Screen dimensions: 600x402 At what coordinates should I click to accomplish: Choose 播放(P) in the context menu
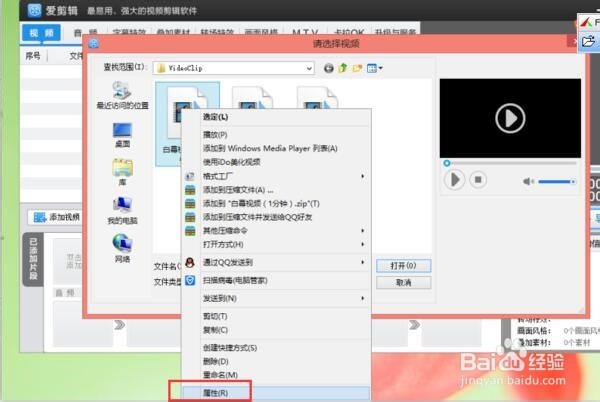276,135
